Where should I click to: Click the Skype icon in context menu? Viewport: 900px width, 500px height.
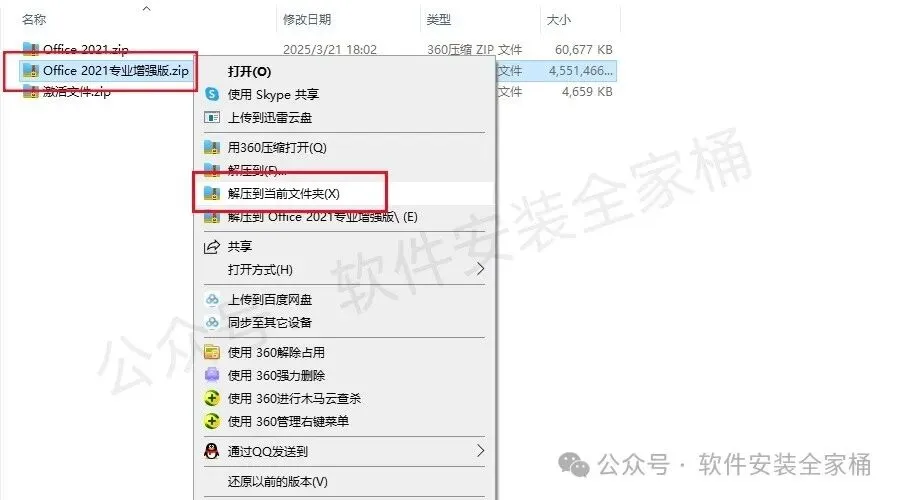(212, 94)
